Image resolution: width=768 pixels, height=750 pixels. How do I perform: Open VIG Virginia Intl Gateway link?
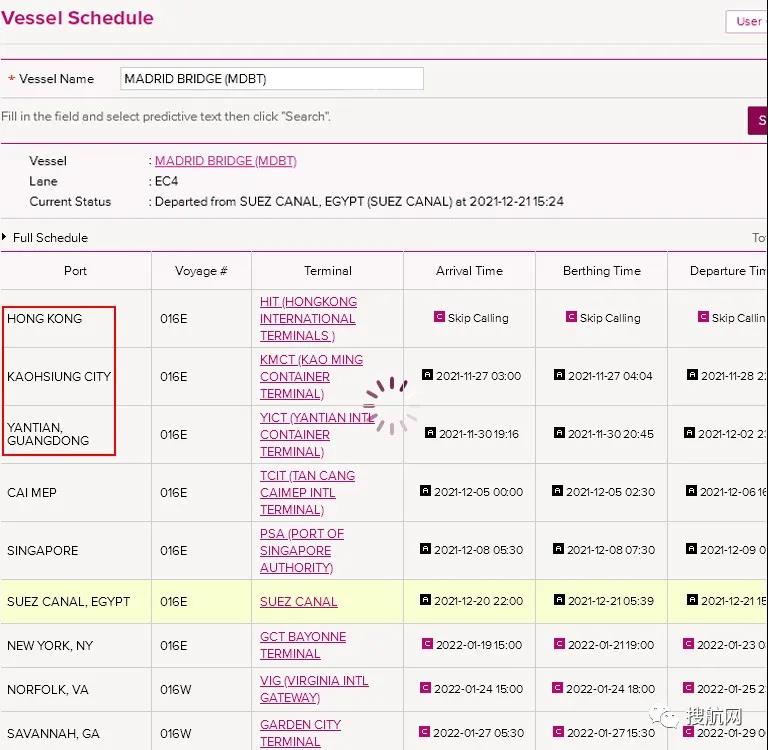tap(313, 689)
